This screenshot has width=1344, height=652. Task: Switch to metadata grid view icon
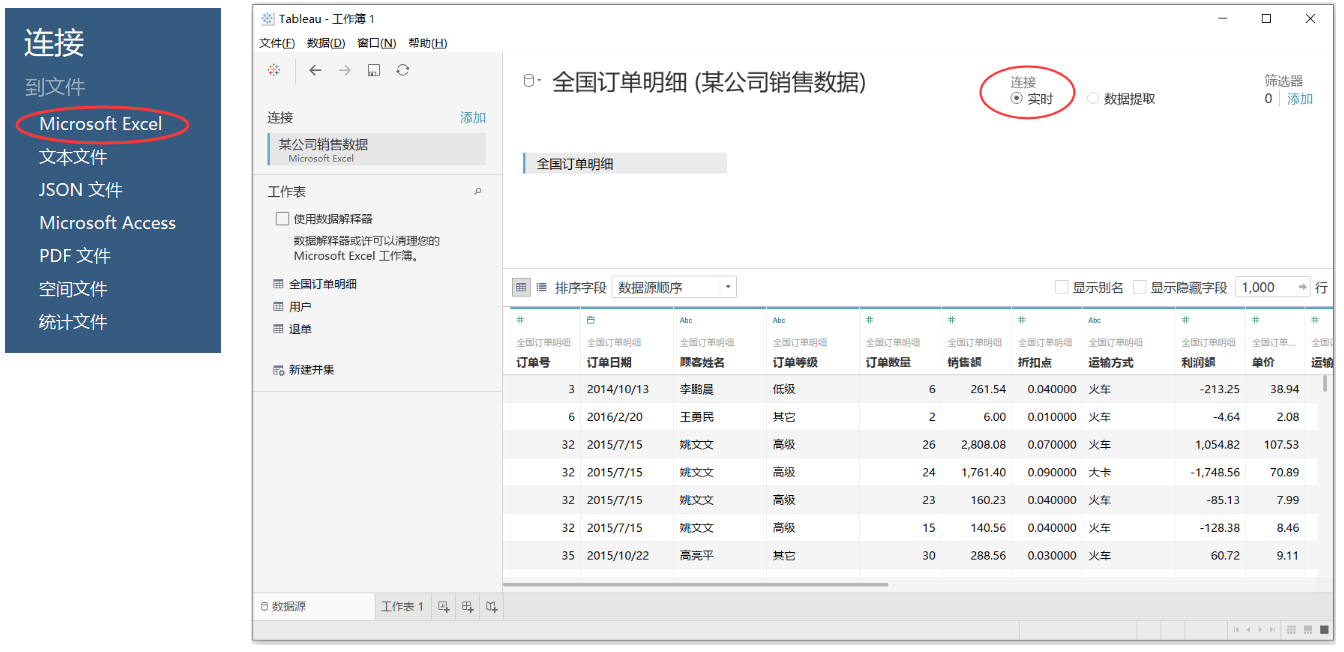point(540,287)
